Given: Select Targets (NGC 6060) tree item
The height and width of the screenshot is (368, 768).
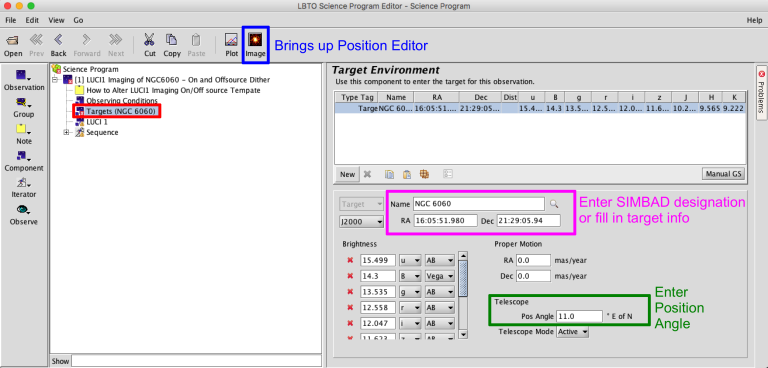Looking at the screenshot, I should (x=121, y=111).
